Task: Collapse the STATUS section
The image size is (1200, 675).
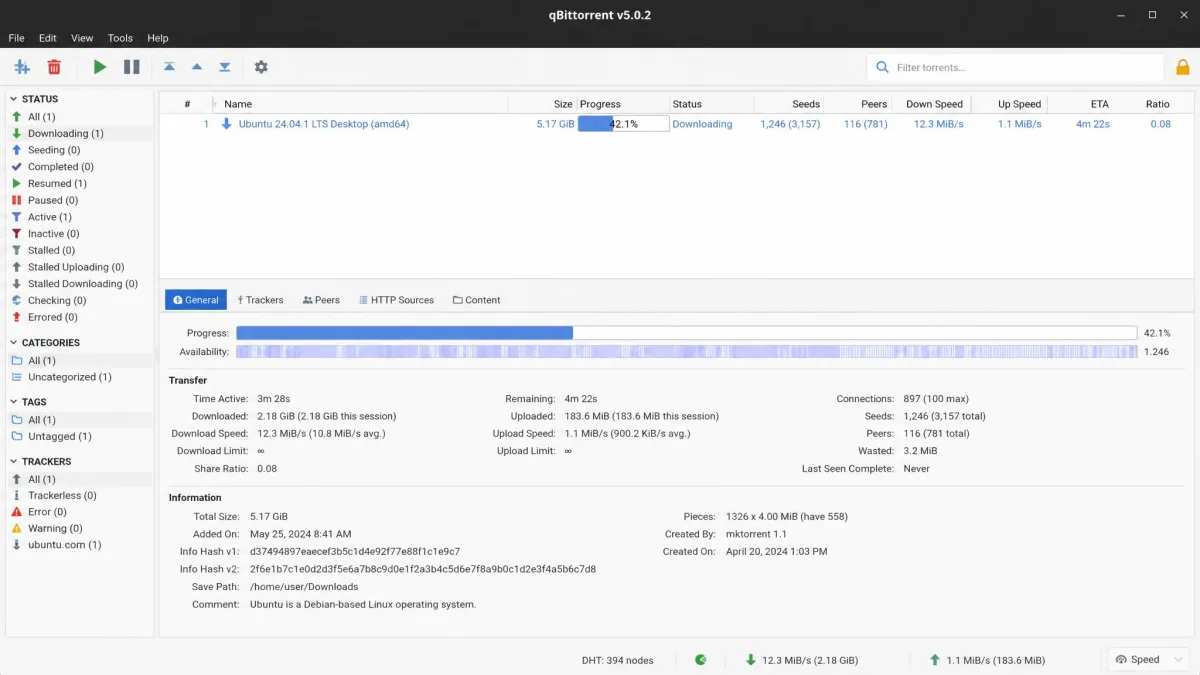Action: [14, 99]
